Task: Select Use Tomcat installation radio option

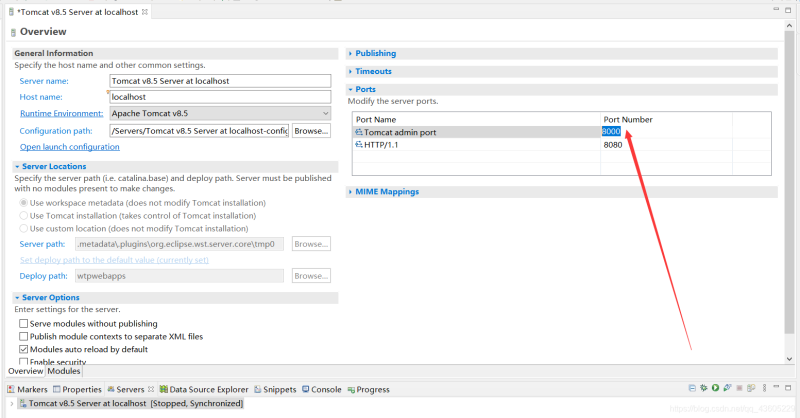Action: (23, 215)
